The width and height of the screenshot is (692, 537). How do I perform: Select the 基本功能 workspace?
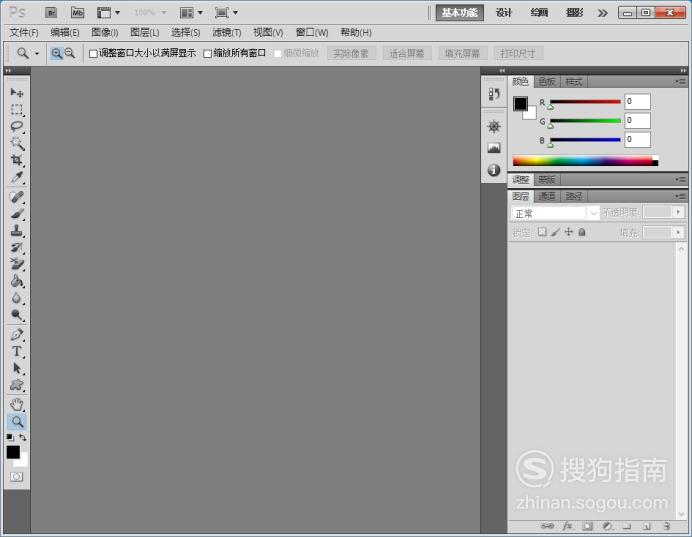(459, 13)
